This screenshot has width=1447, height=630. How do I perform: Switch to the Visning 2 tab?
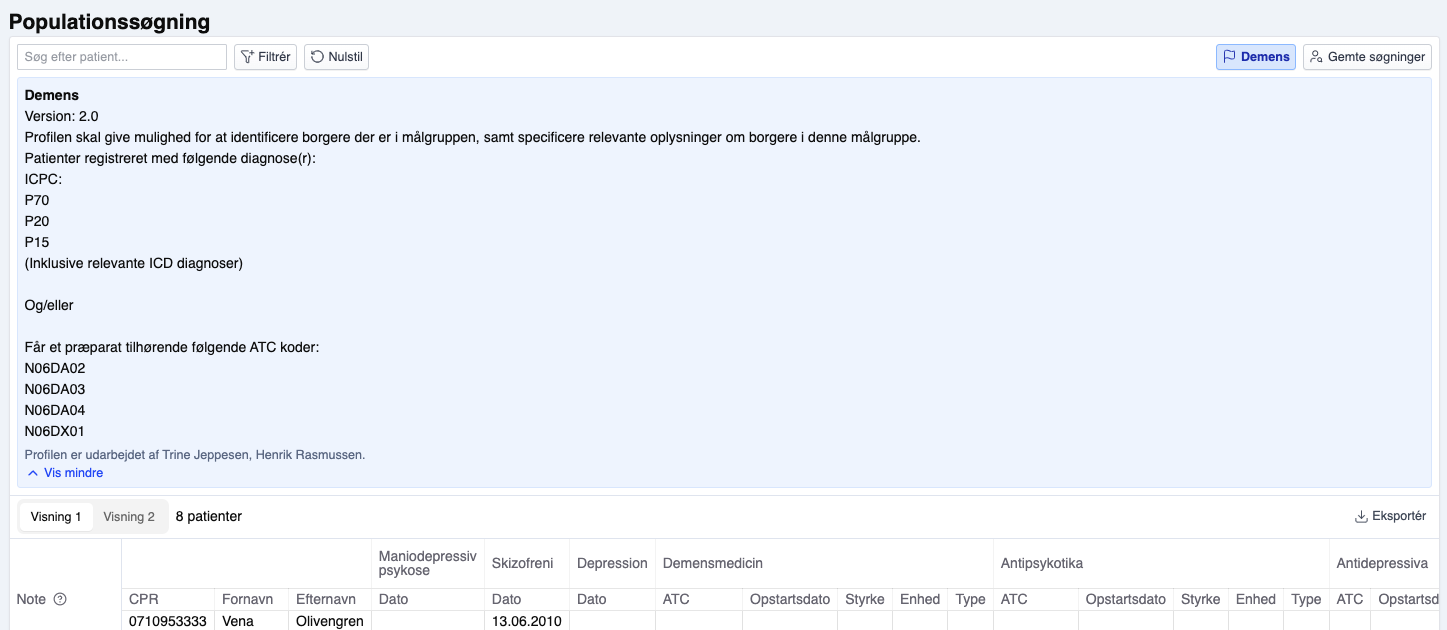pyautogui.click(x=129, y=517)
